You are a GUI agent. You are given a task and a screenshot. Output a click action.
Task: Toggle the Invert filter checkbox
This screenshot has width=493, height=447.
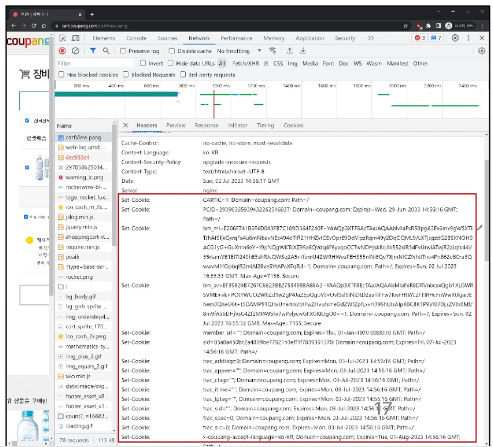coord(143,63)
